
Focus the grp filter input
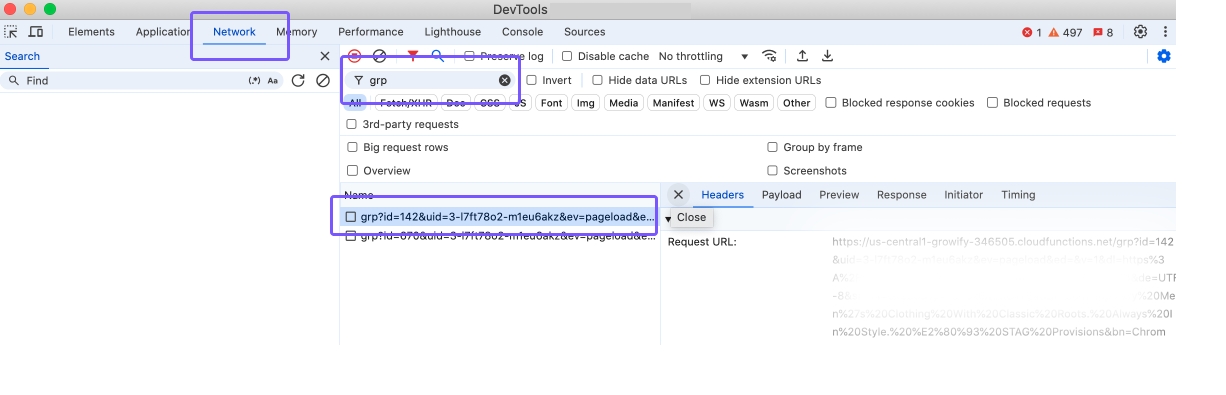tap(431, 80)
